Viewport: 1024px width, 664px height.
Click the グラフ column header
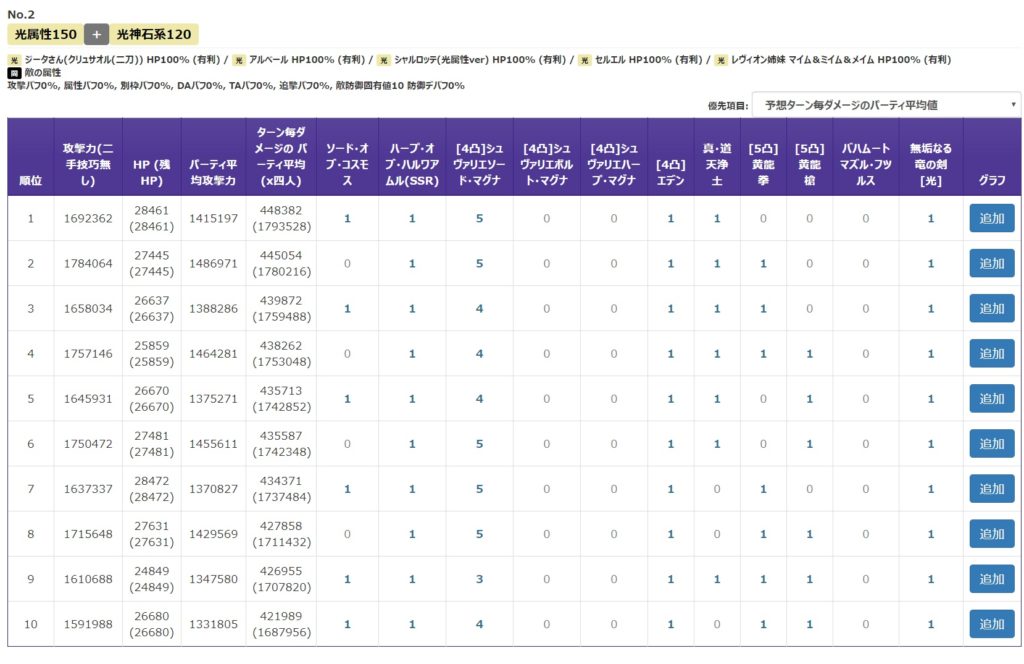[x=991, y=180]
